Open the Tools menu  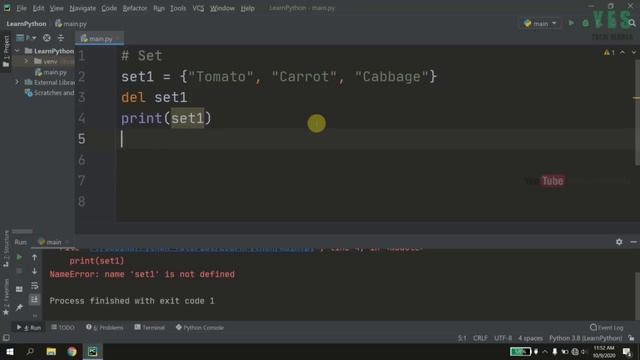[x=178, y=8]
